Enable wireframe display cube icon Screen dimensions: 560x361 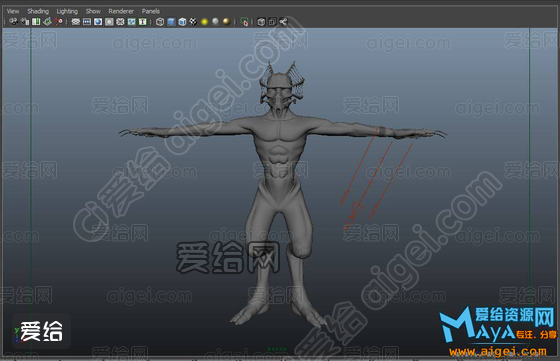click(160, 22)
